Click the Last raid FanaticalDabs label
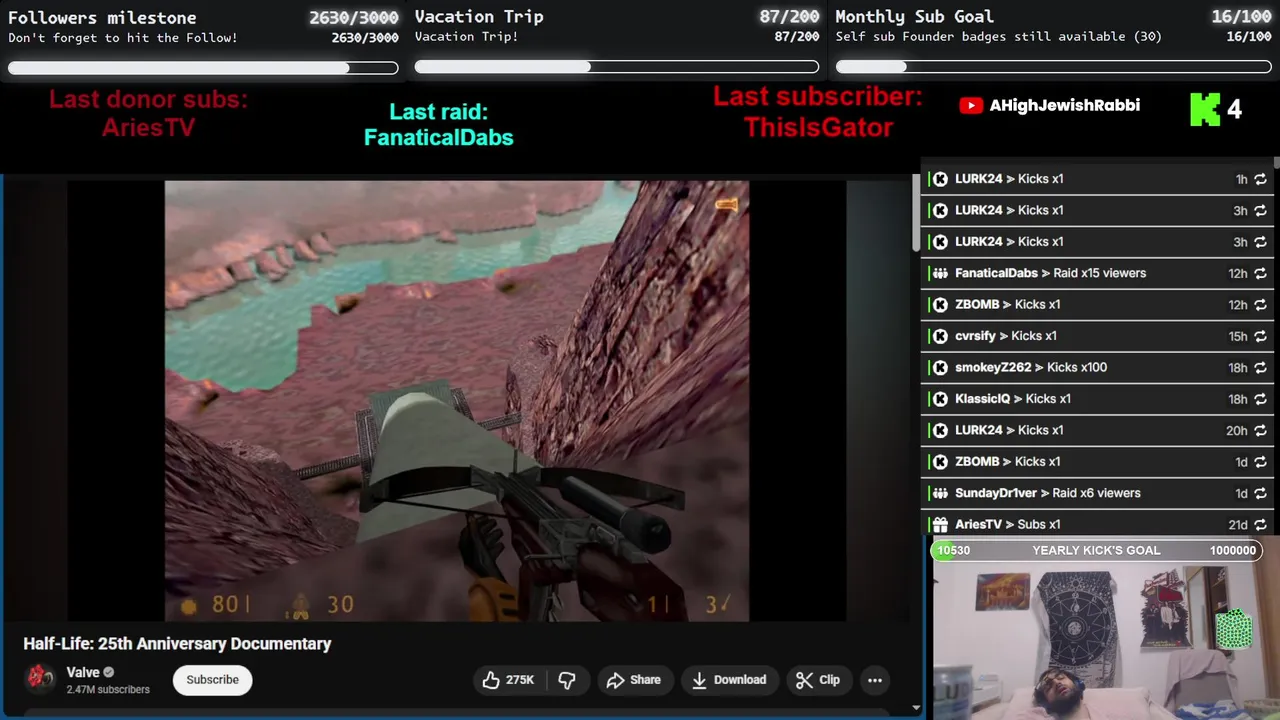1280x720 pixels. point(438,125)
